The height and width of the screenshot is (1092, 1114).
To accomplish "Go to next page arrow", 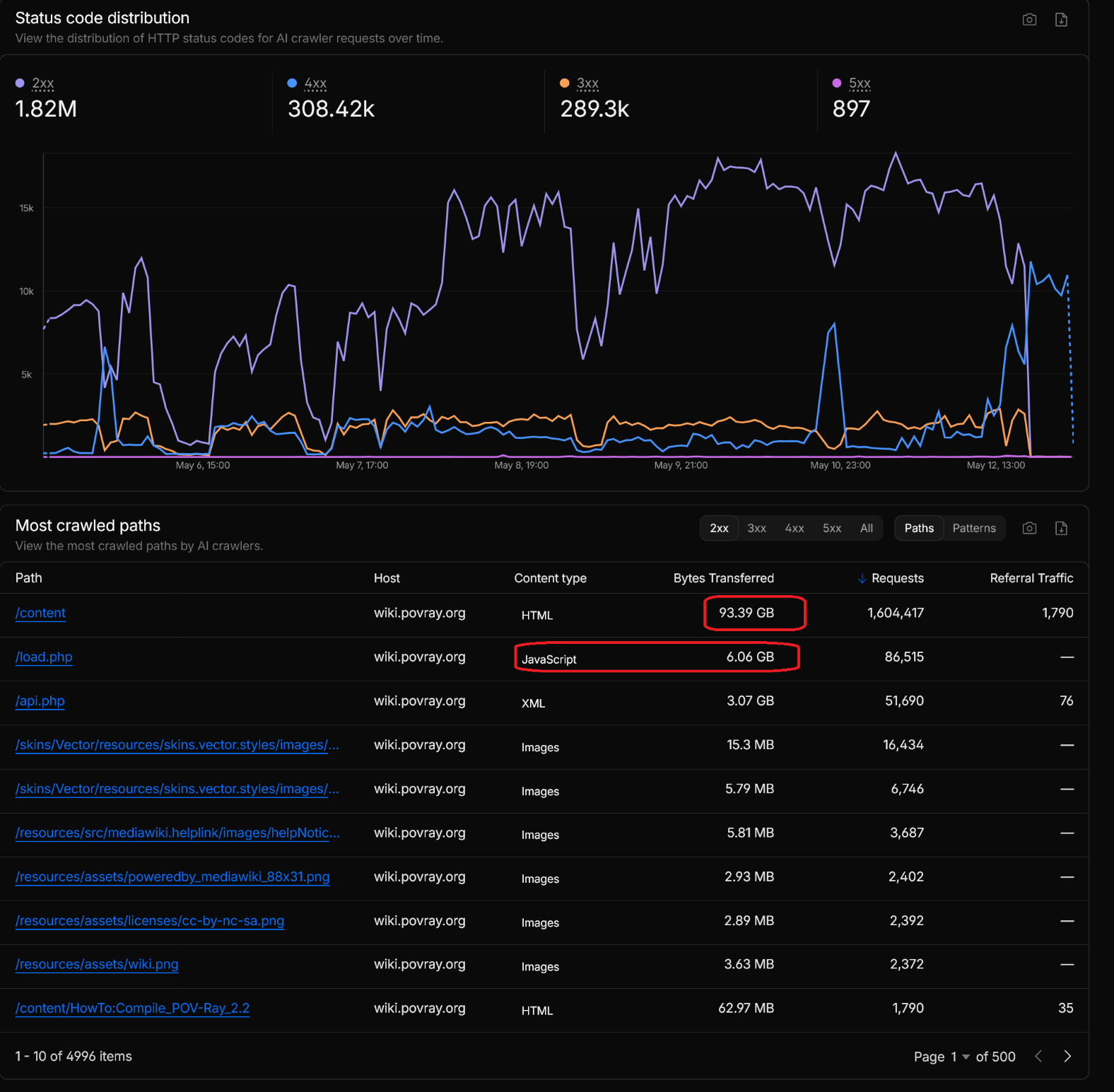I will (x=1067, y=1056).
